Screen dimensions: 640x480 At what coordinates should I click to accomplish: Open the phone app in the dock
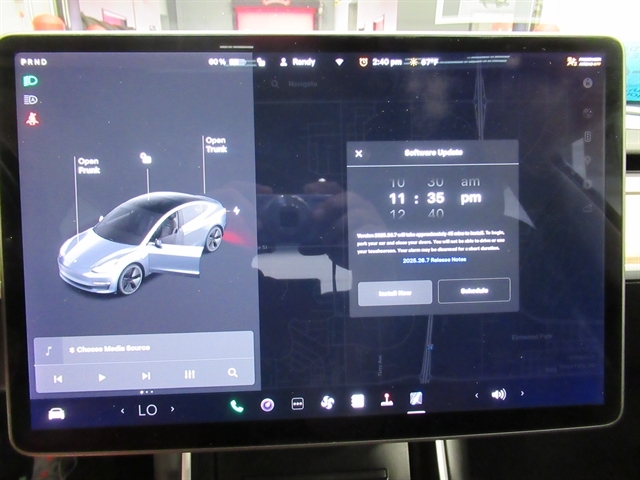click(x=237, y=406)
